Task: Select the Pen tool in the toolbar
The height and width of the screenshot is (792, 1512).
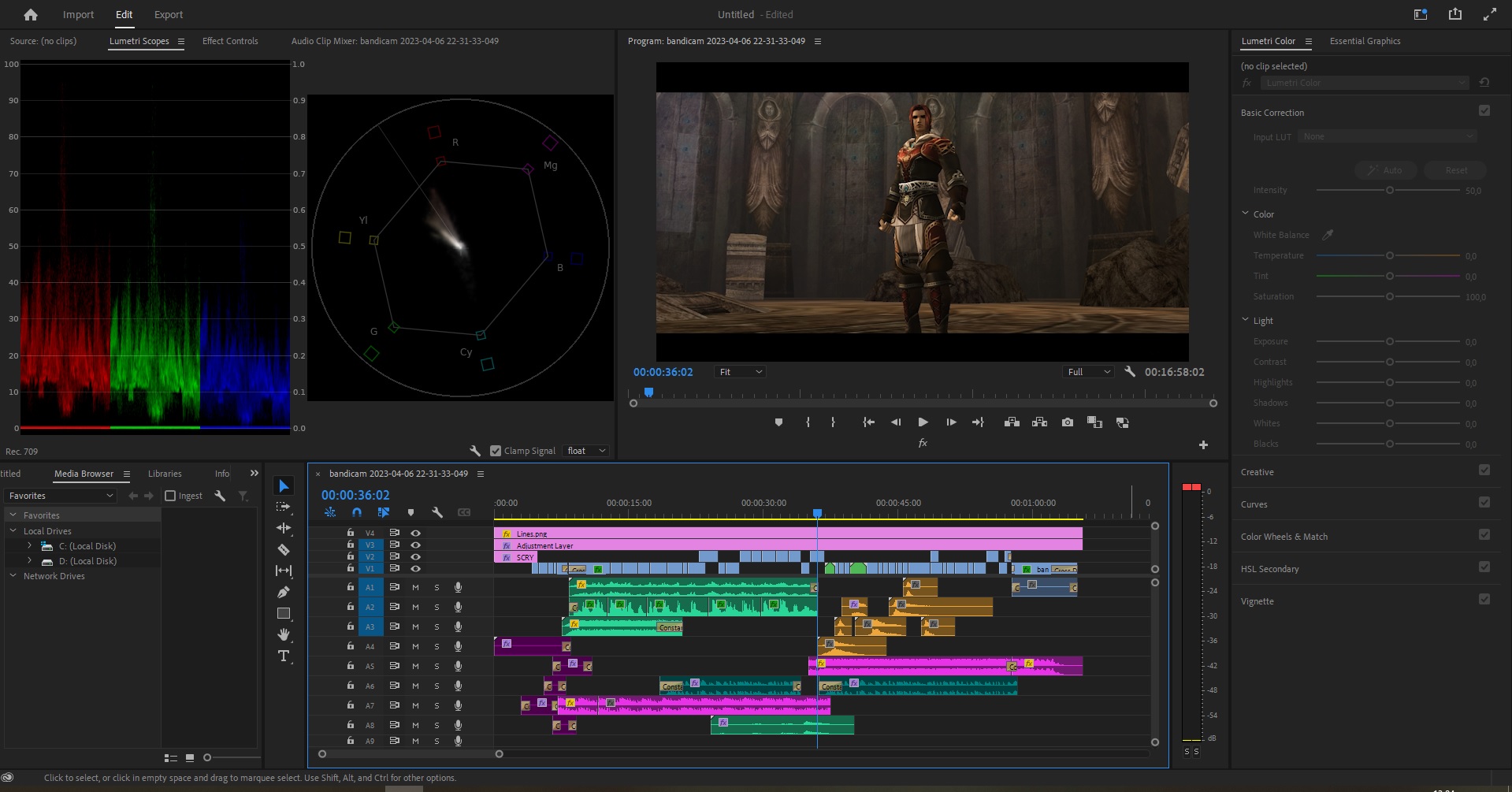Action: click(x=284, y=592)
